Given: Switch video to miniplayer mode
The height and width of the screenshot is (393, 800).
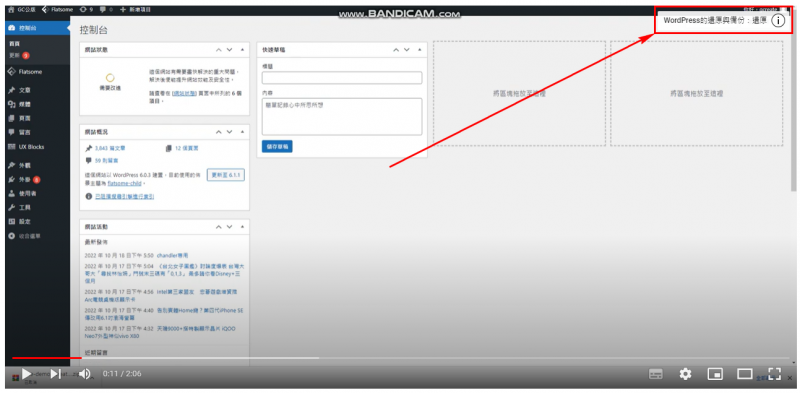Looking at the screenshot, I should click(x=715, y=374).
